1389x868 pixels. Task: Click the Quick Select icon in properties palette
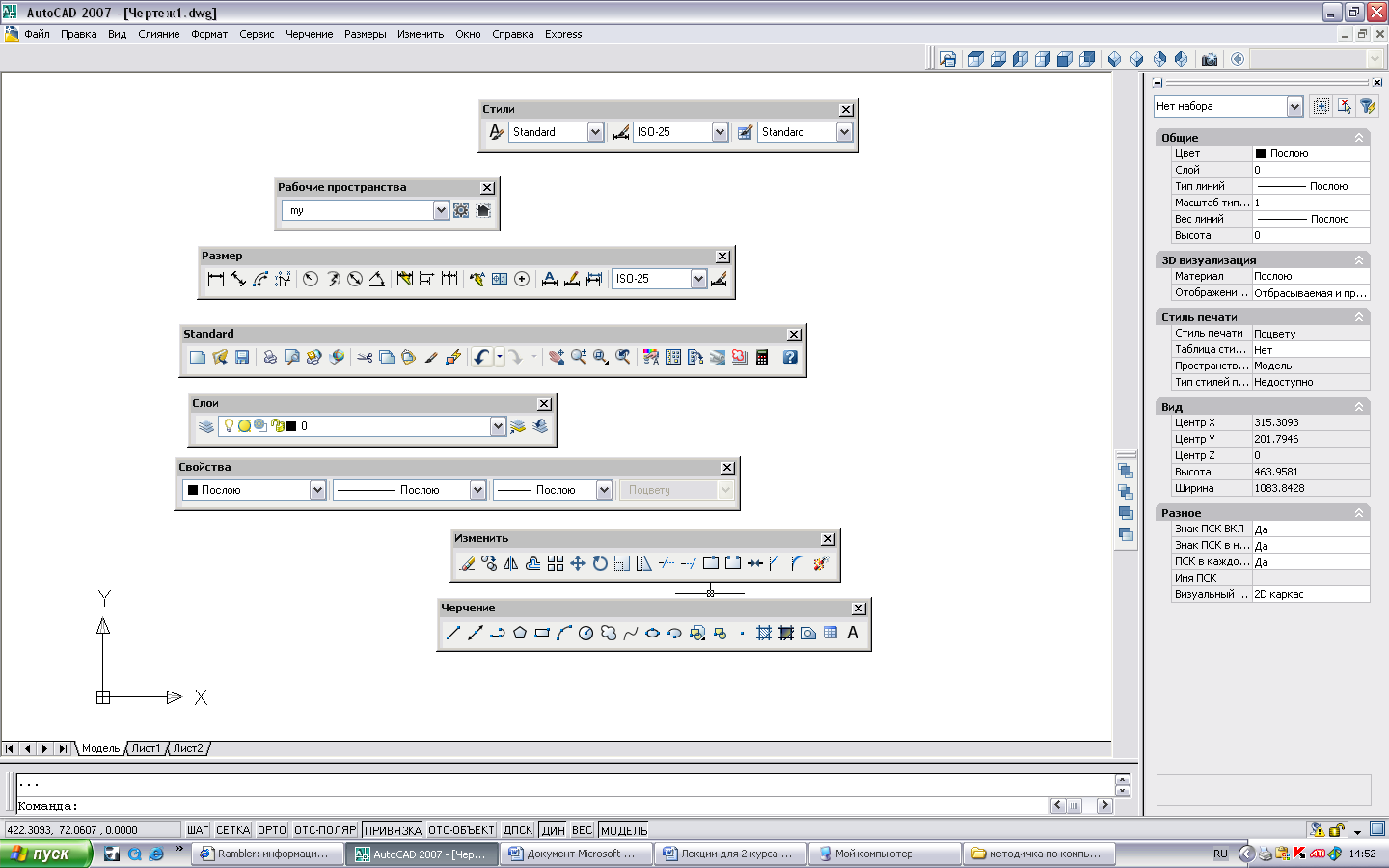tap(1368, 106)
